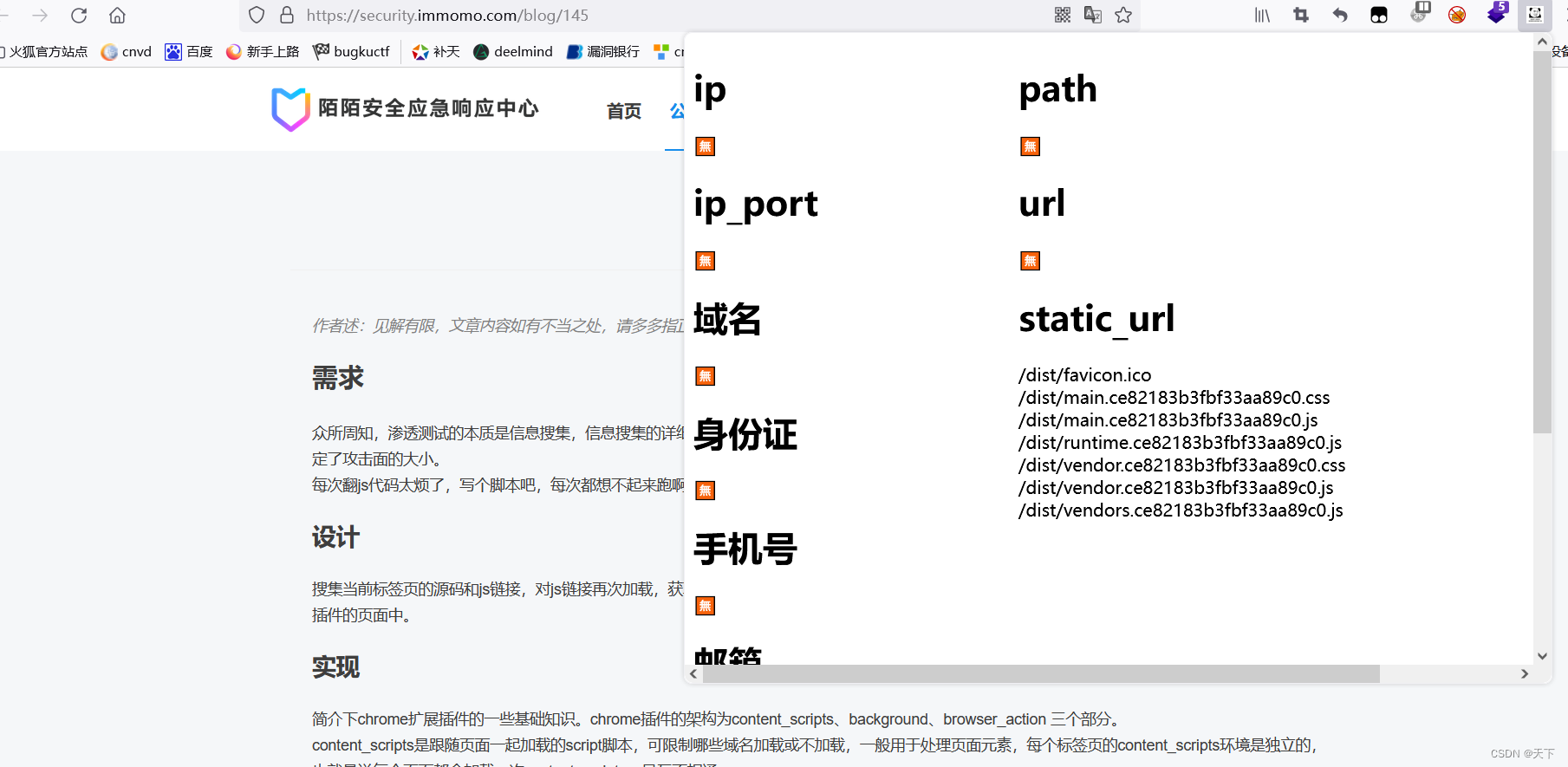Click the 陌陌安全应急响应中心 site title
Viewport: 1568px width, 767px height.
pyautogui.click(x=428, y=108)
